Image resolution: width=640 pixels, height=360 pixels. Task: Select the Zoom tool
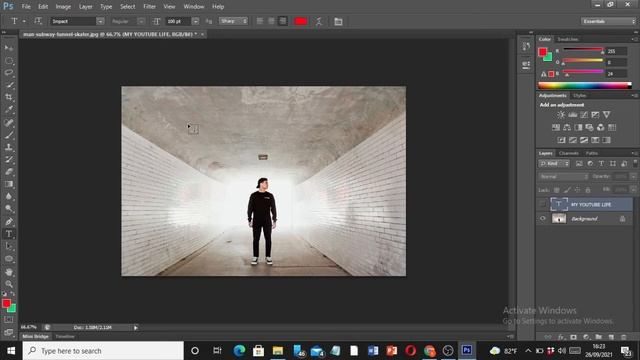pos(9,284)
